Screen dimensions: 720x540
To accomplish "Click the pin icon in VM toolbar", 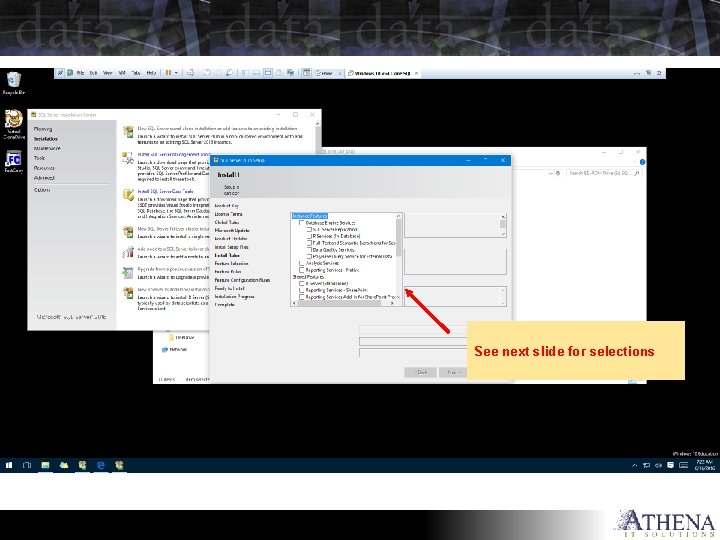I will point(60,73).
